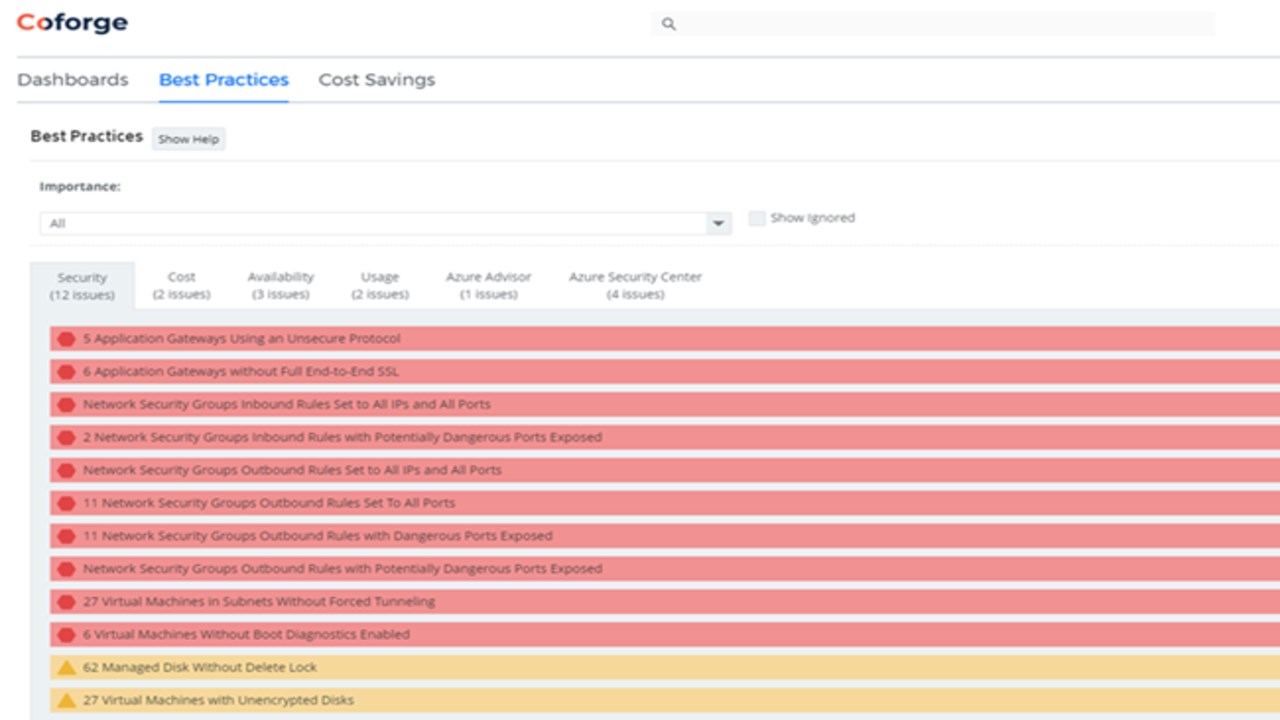Click red icon beside Outbound Rules Set To All Ports
1280x720 pixels.
pos(66,503)
